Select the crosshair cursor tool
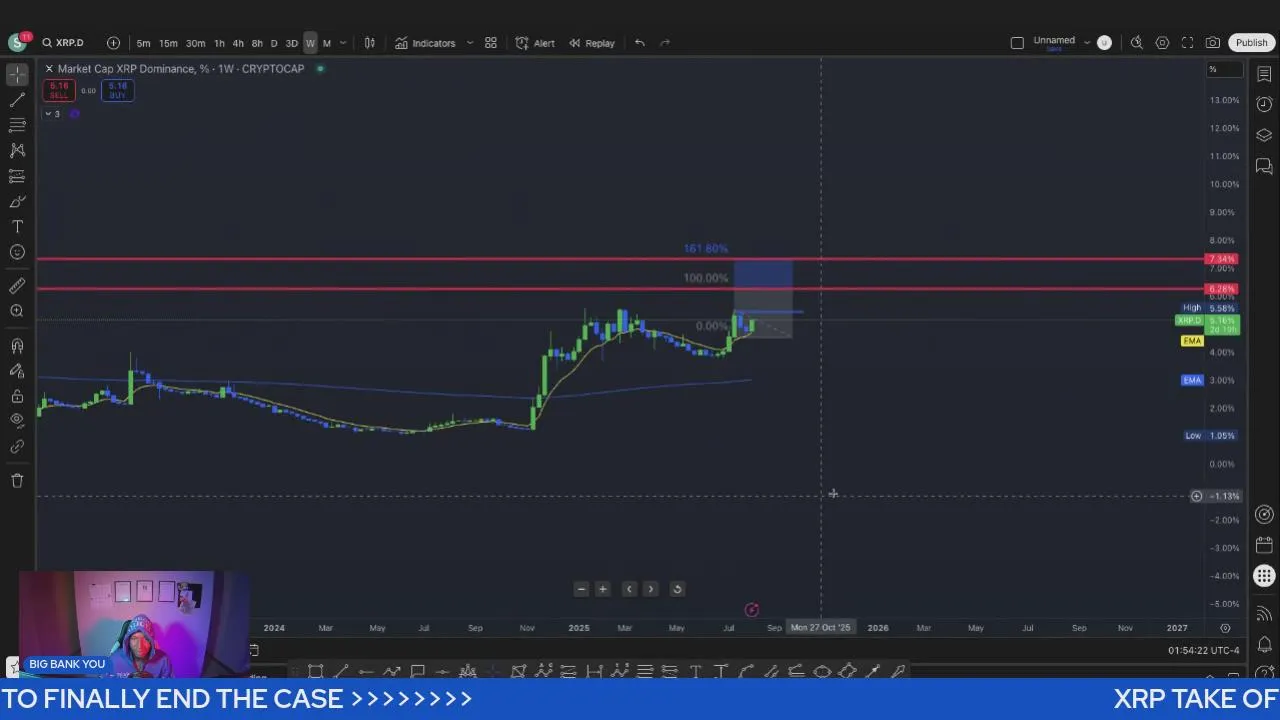 click(x=17, y=74)
